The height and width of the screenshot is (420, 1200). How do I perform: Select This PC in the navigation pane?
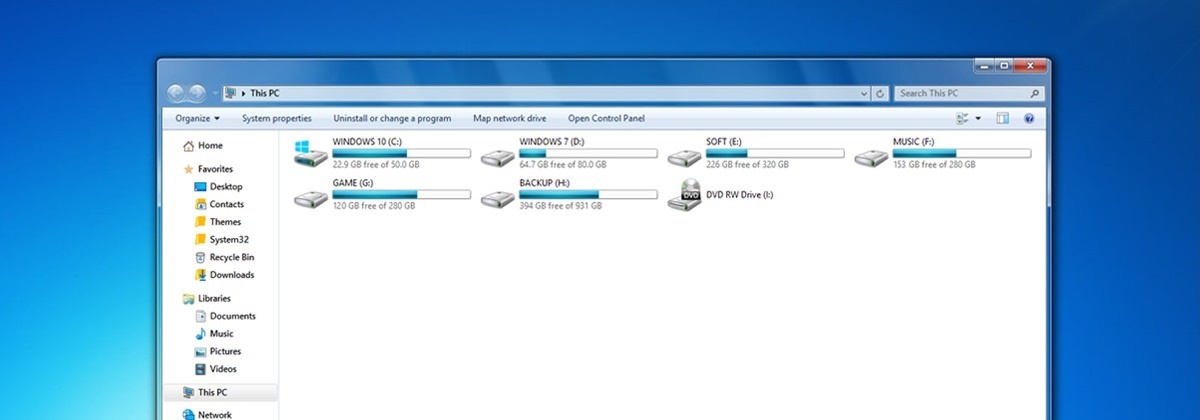tap(221, 393)
